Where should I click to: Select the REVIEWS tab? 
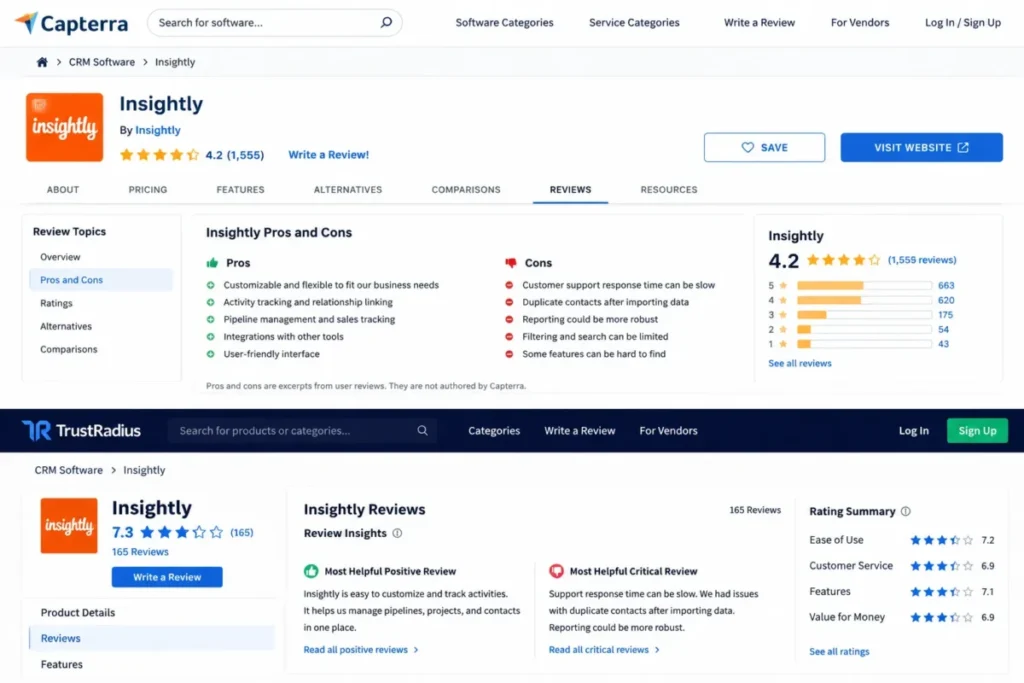[x=570, y=190]
